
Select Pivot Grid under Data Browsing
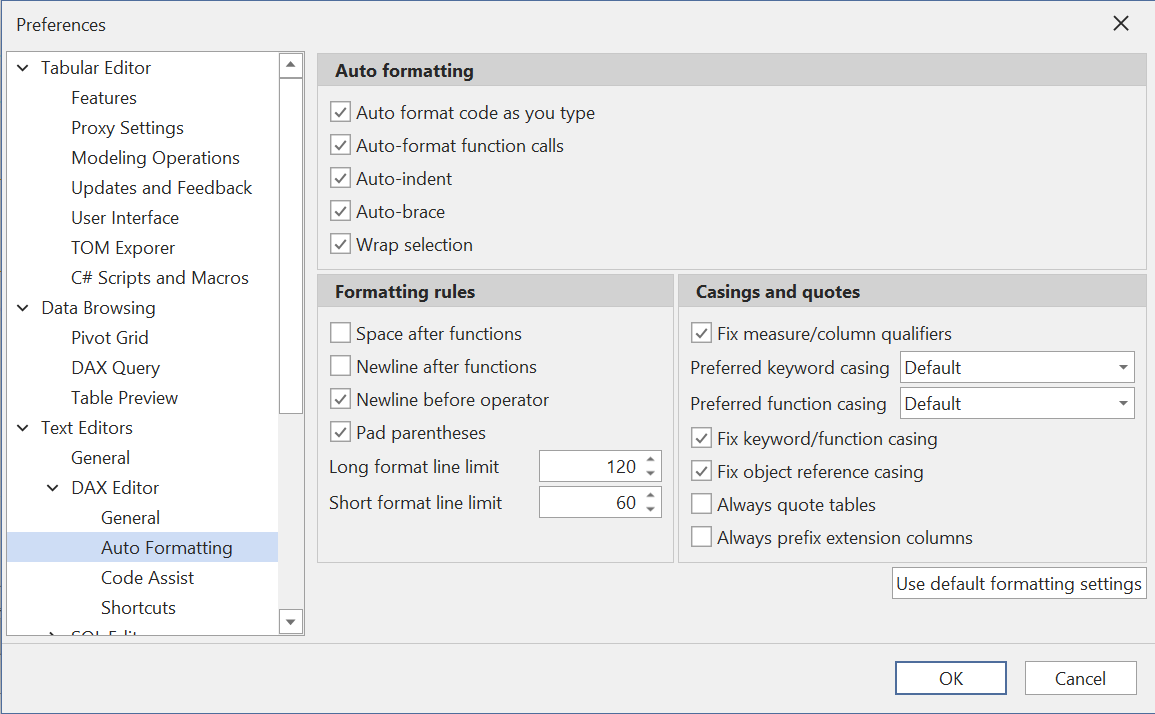110,337
